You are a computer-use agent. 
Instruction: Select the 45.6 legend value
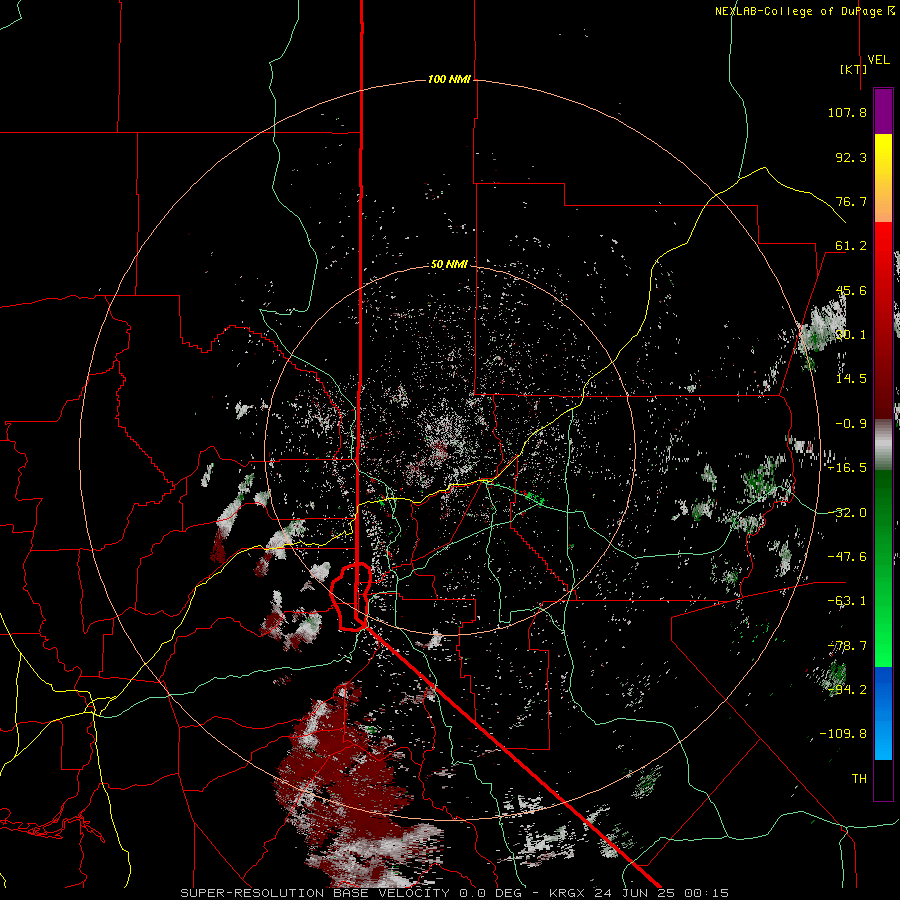pos(851,290)
